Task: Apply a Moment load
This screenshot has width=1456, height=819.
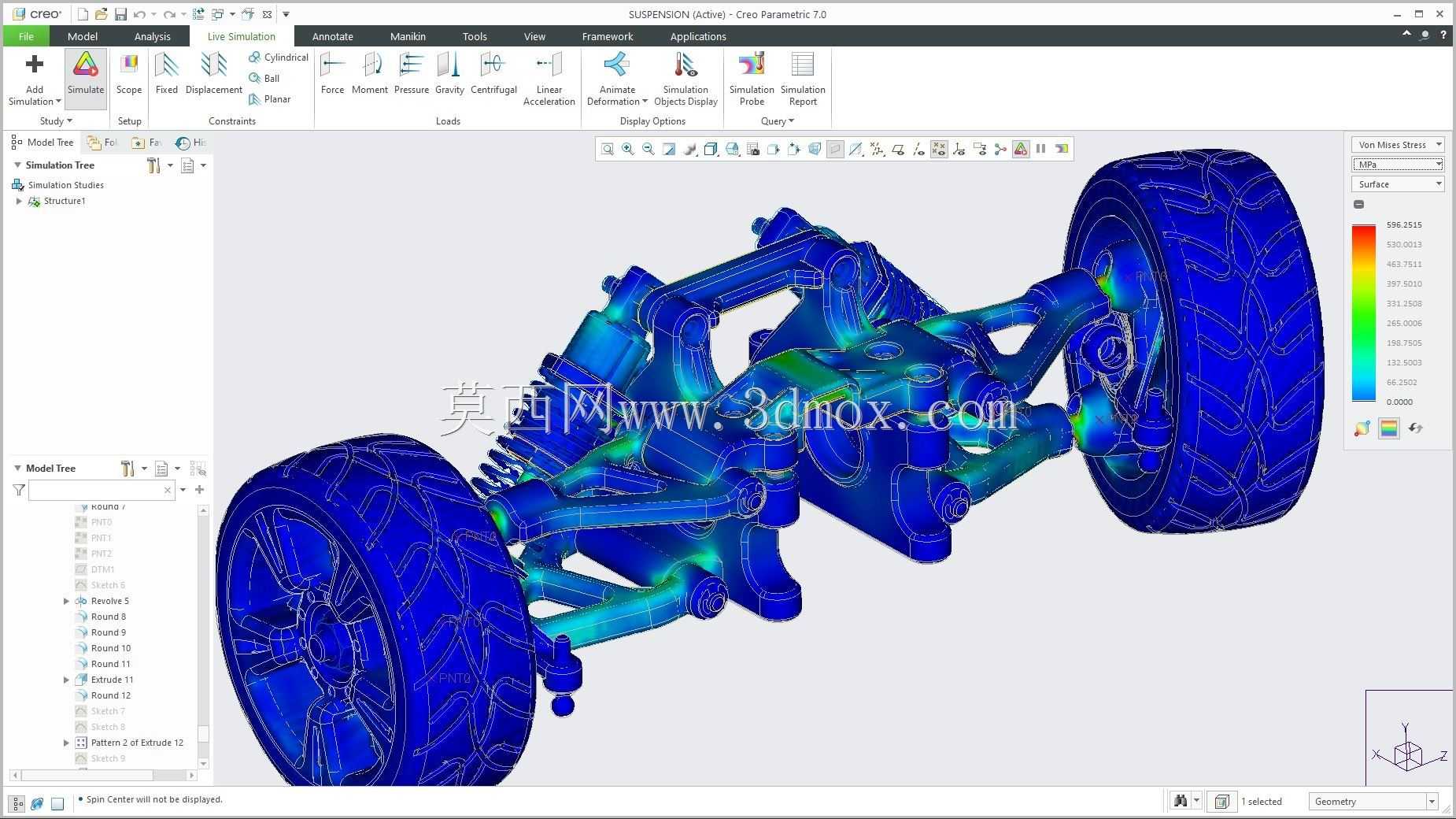Action: [369, 73]
